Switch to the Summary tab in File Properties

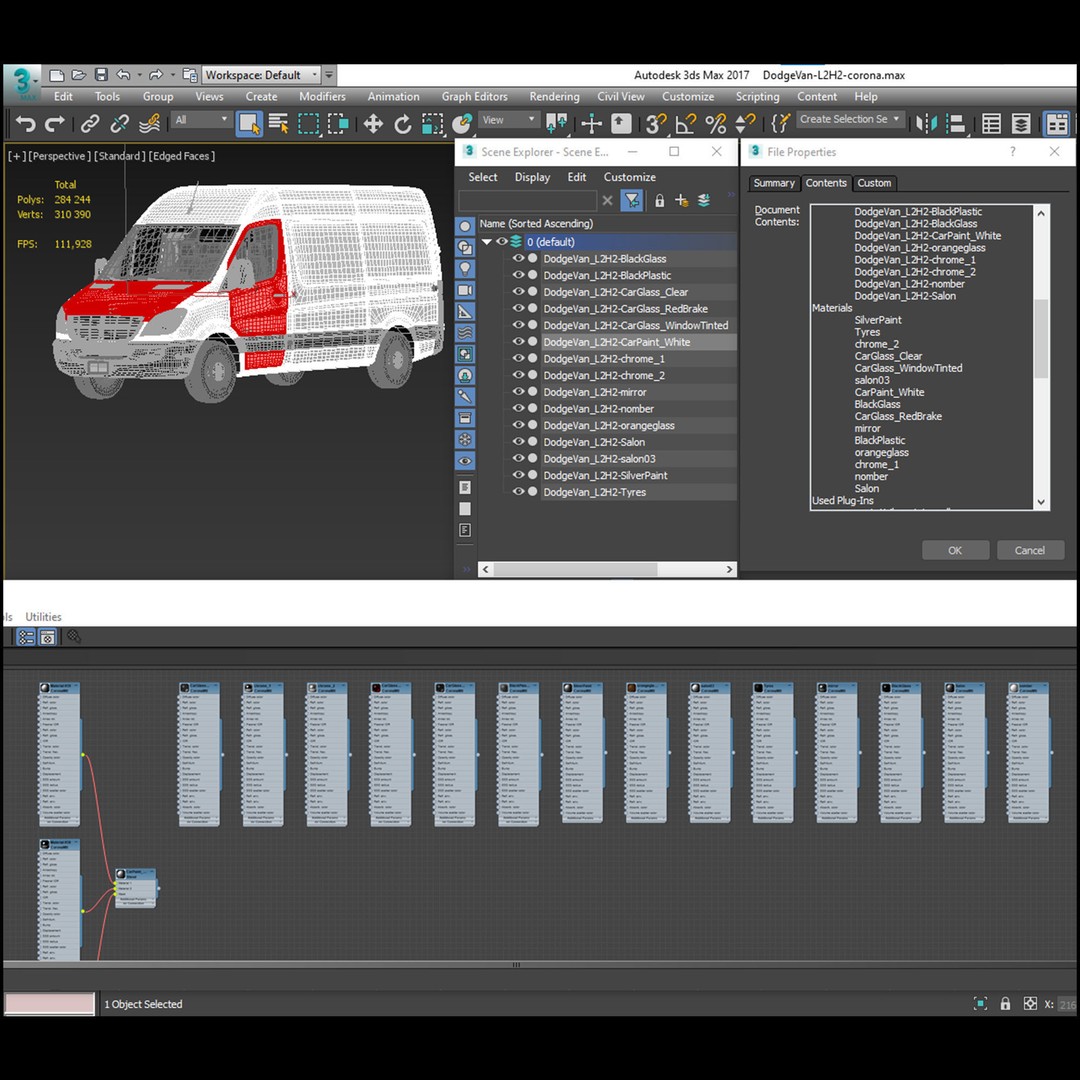pyautogui.click(x=773, y=183)
